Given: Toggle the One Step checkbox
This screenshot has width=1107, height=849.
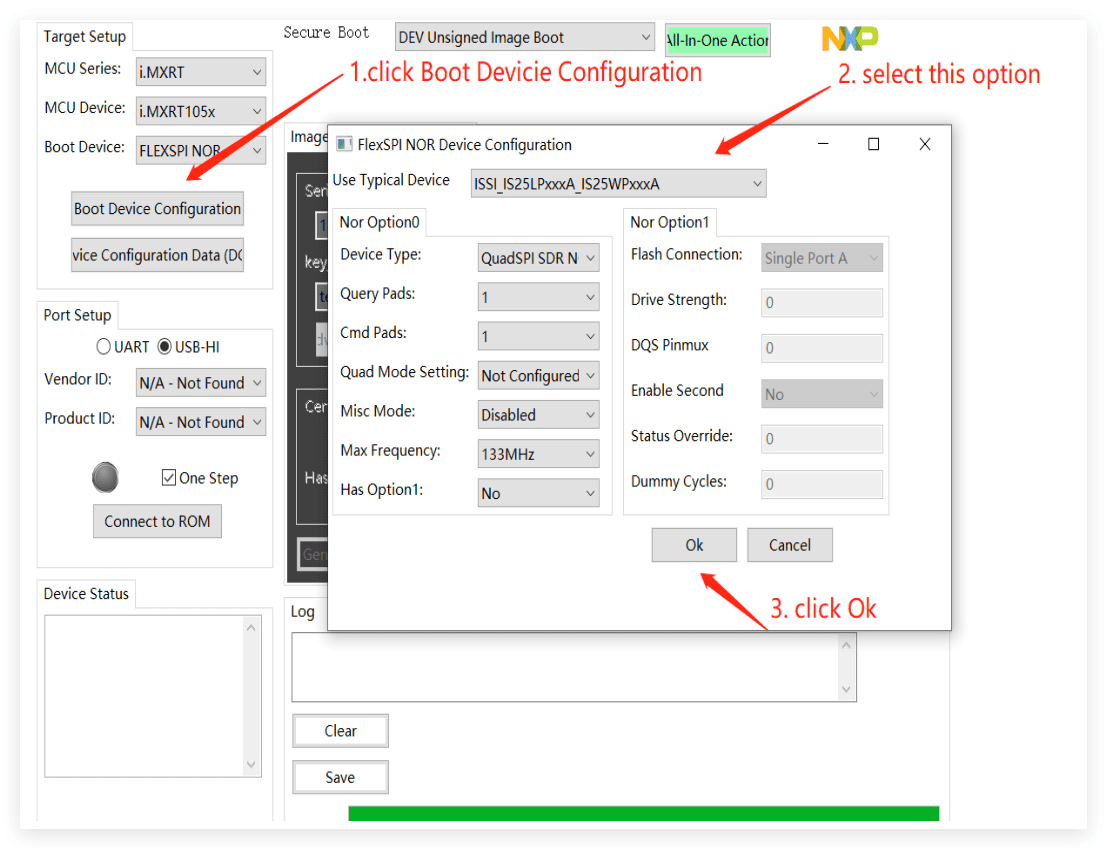Looking at the screenshot, I should point(169,478).
